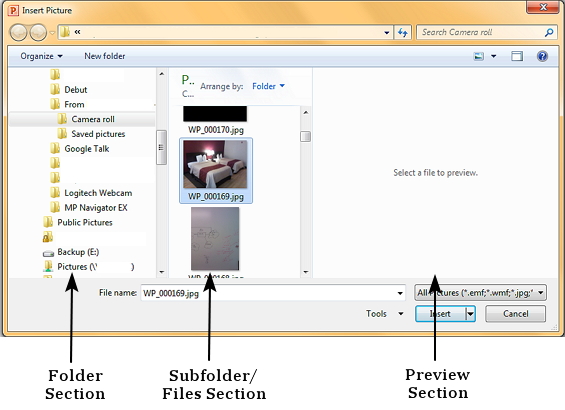The height and width of the screenshot is (410, 565).
Task: Click the Insert button
Action: (440, 314)
